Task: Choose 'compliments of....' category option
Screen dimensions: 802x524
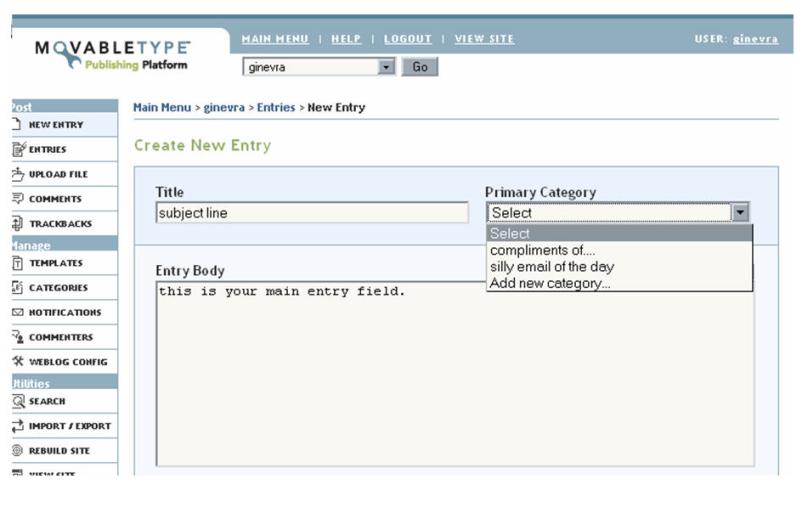Action: click(x=619, y=250)
